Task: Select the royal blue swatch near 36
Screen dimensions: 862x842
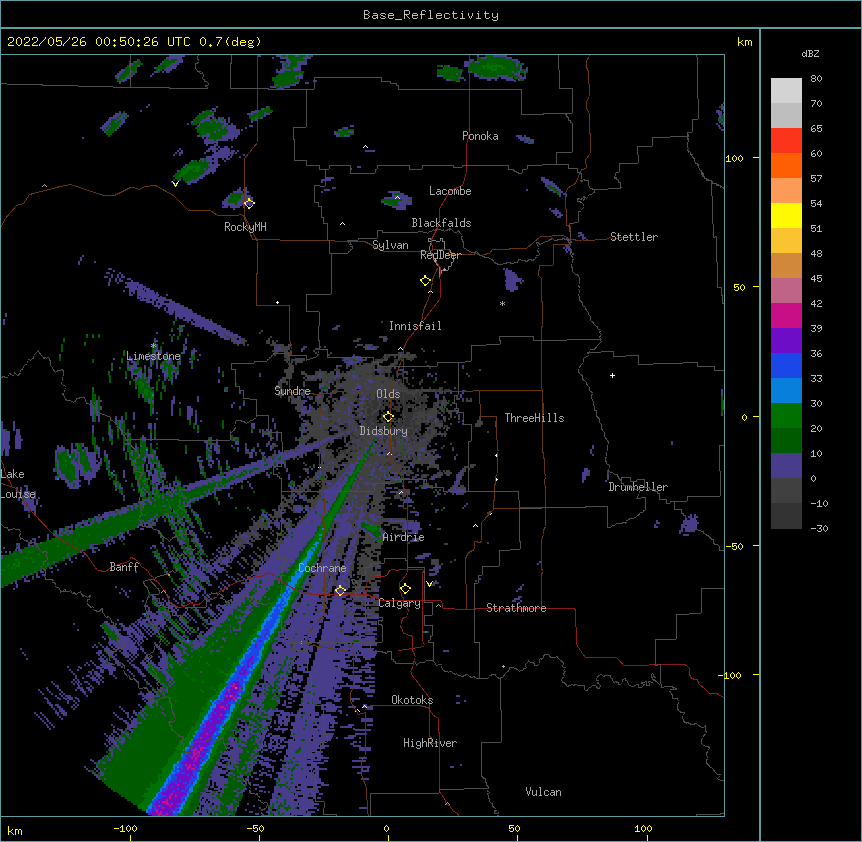Action: click(786, 365)
